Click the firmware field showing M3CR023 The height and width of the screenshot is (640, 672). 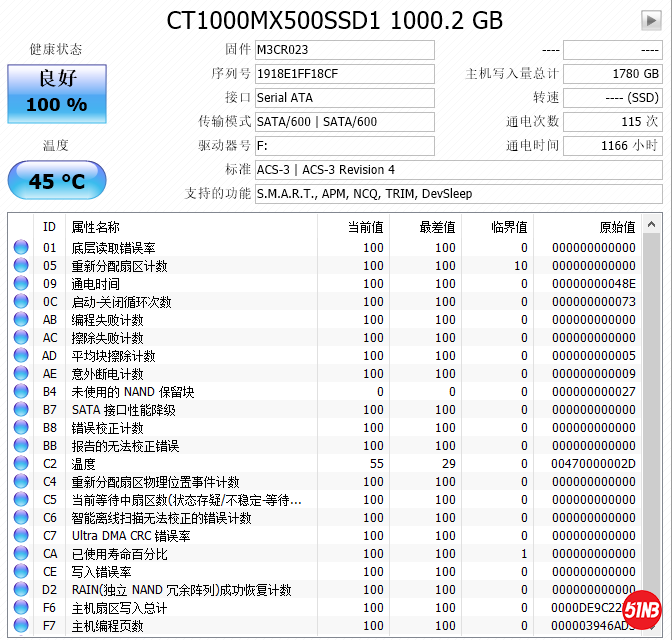click(x=344, y=50)
